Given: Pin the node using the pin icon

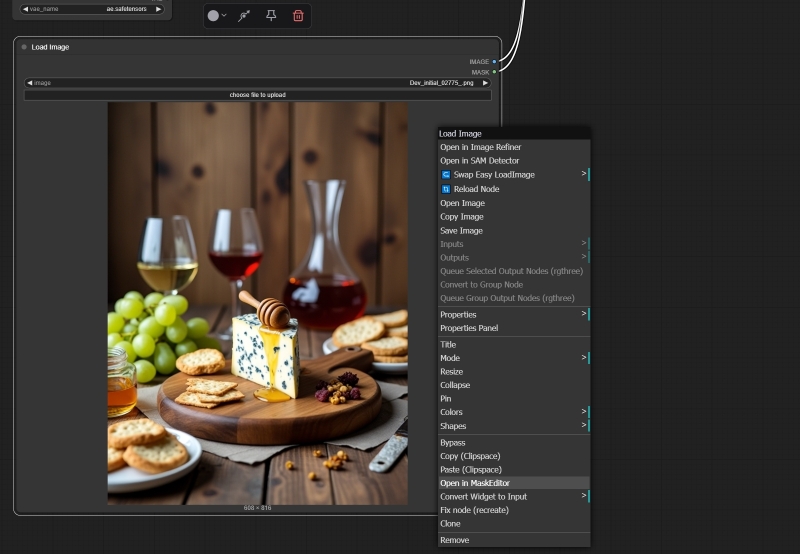Looking at the screenshot, I should [x=271, y=16].
